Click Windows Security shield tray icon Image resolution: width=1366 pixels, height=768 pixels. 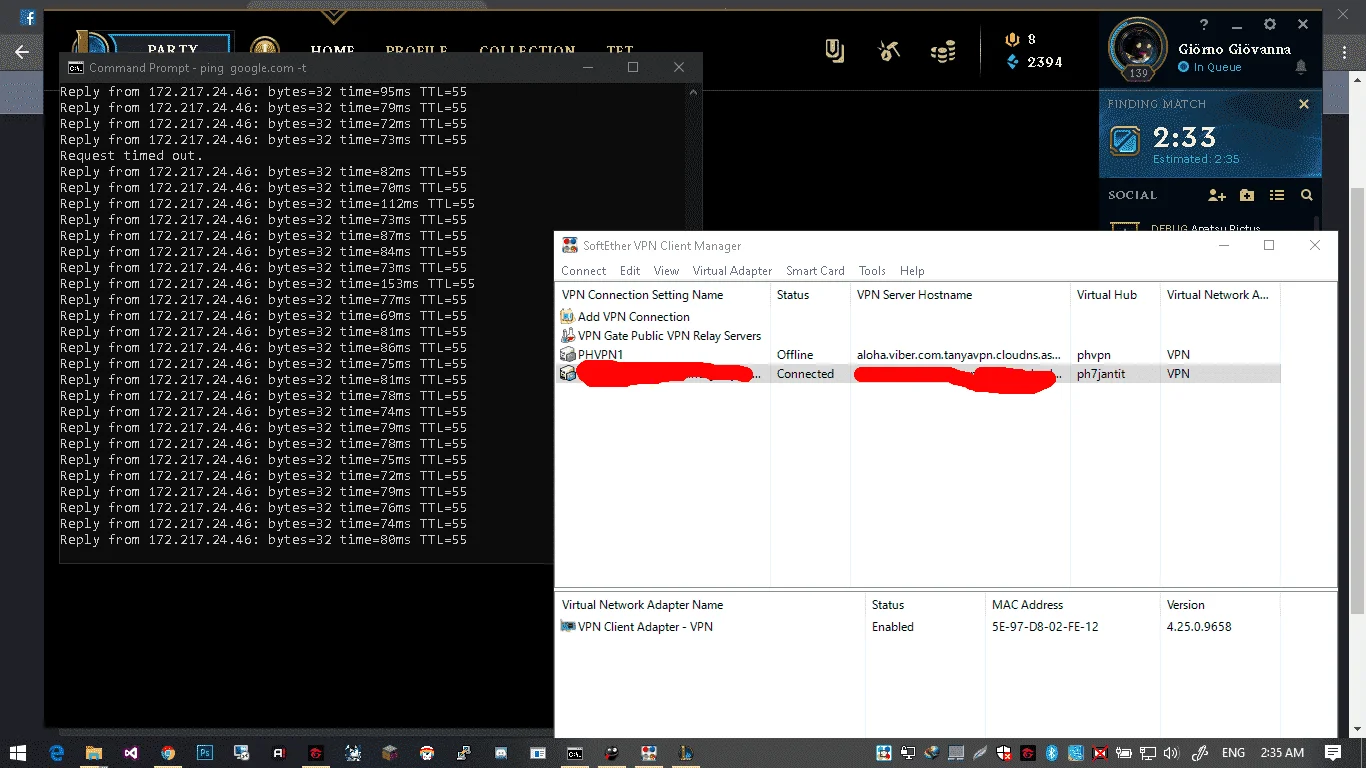point(1004,752)
